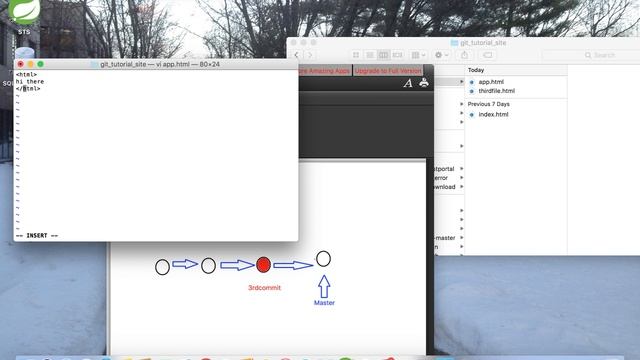
Task: Select index.html in Finder
Action: tap(493, 115)
